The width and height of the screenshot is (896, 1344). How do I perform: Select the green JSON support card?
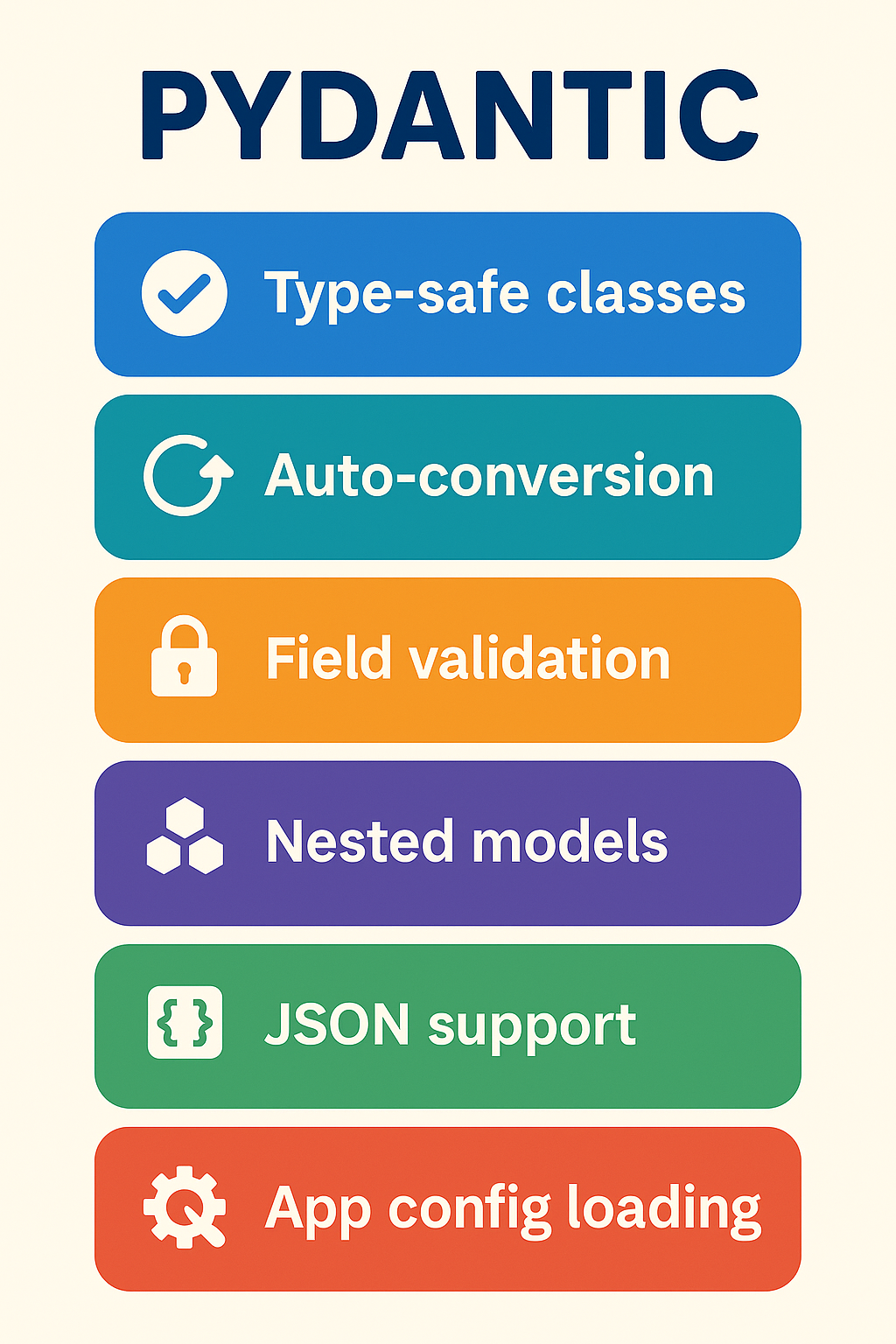coord(448,1026)
